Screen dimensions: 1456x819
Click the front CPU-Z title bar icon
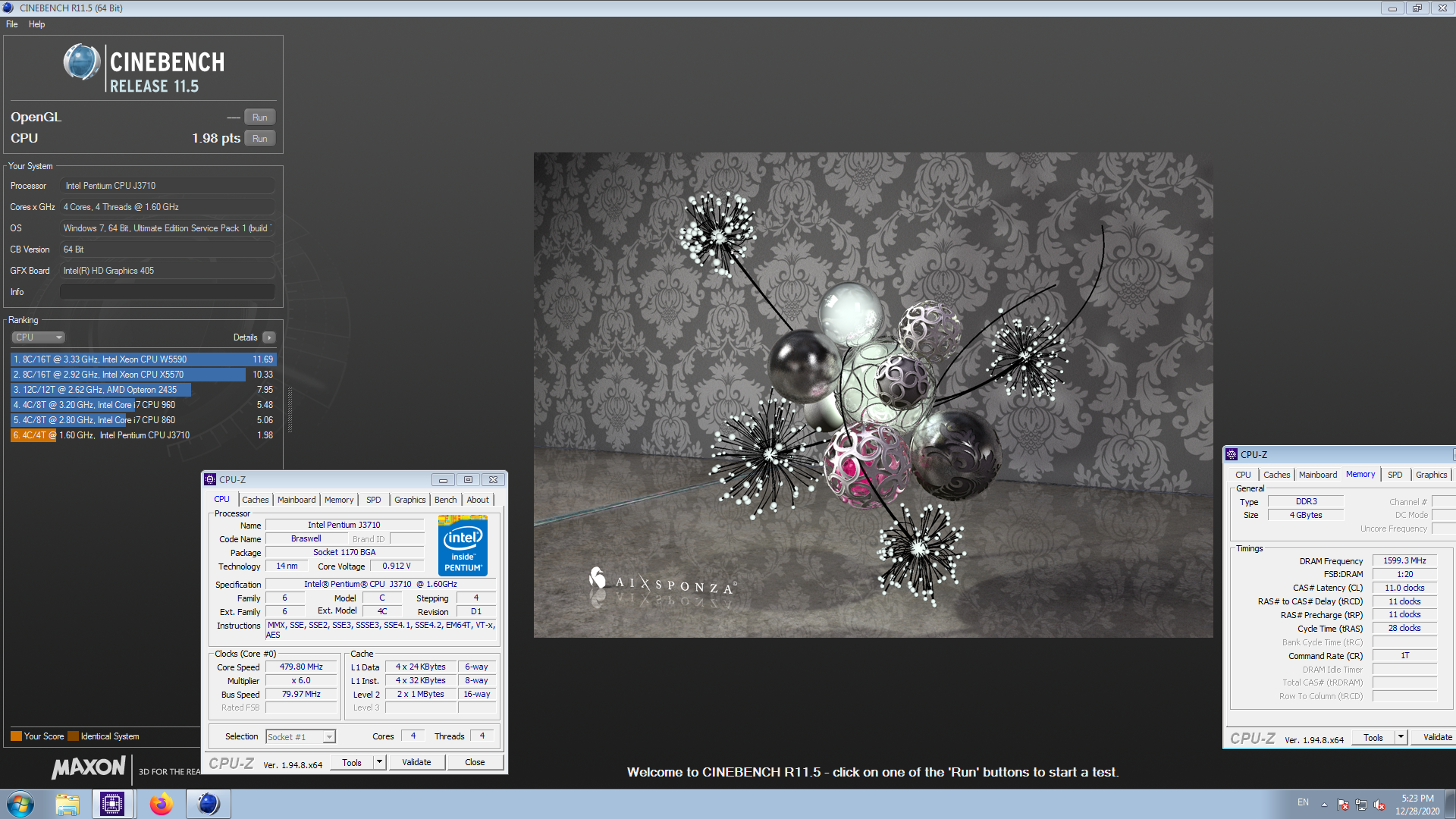210,480
